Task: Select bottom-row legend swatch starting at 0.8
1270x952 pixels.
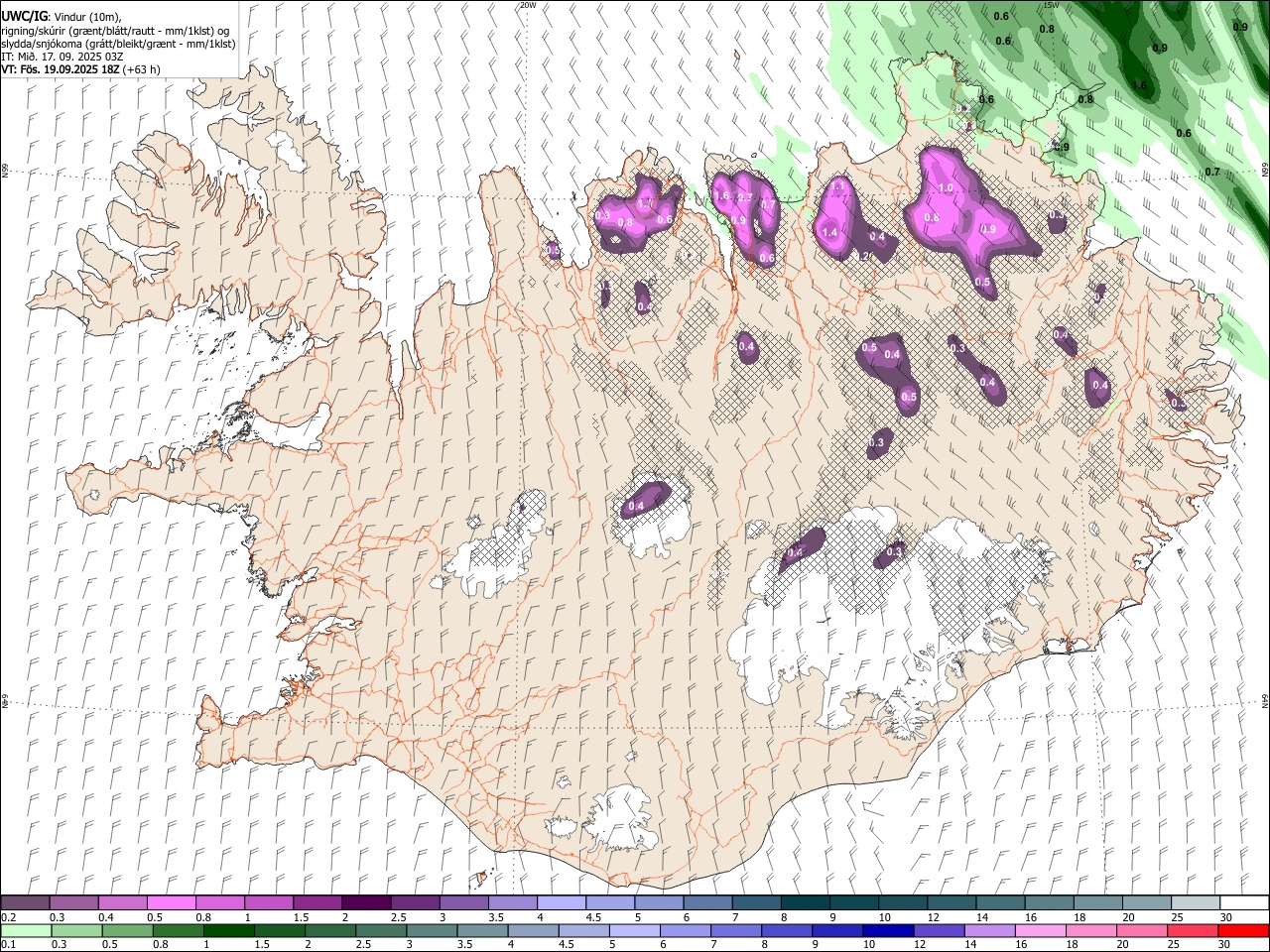Action: (x=178, y=930)
